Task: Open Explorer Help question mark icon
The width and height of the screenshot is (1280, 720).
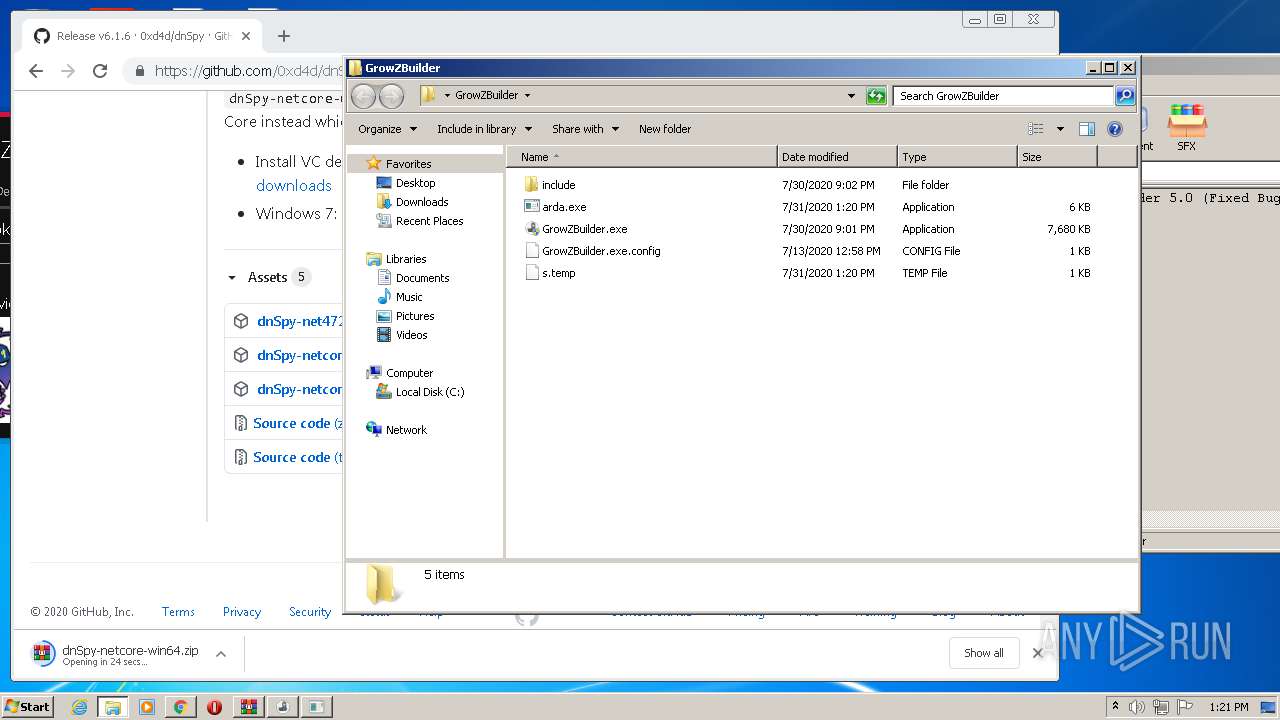Action: click(x=1115, y=129)
